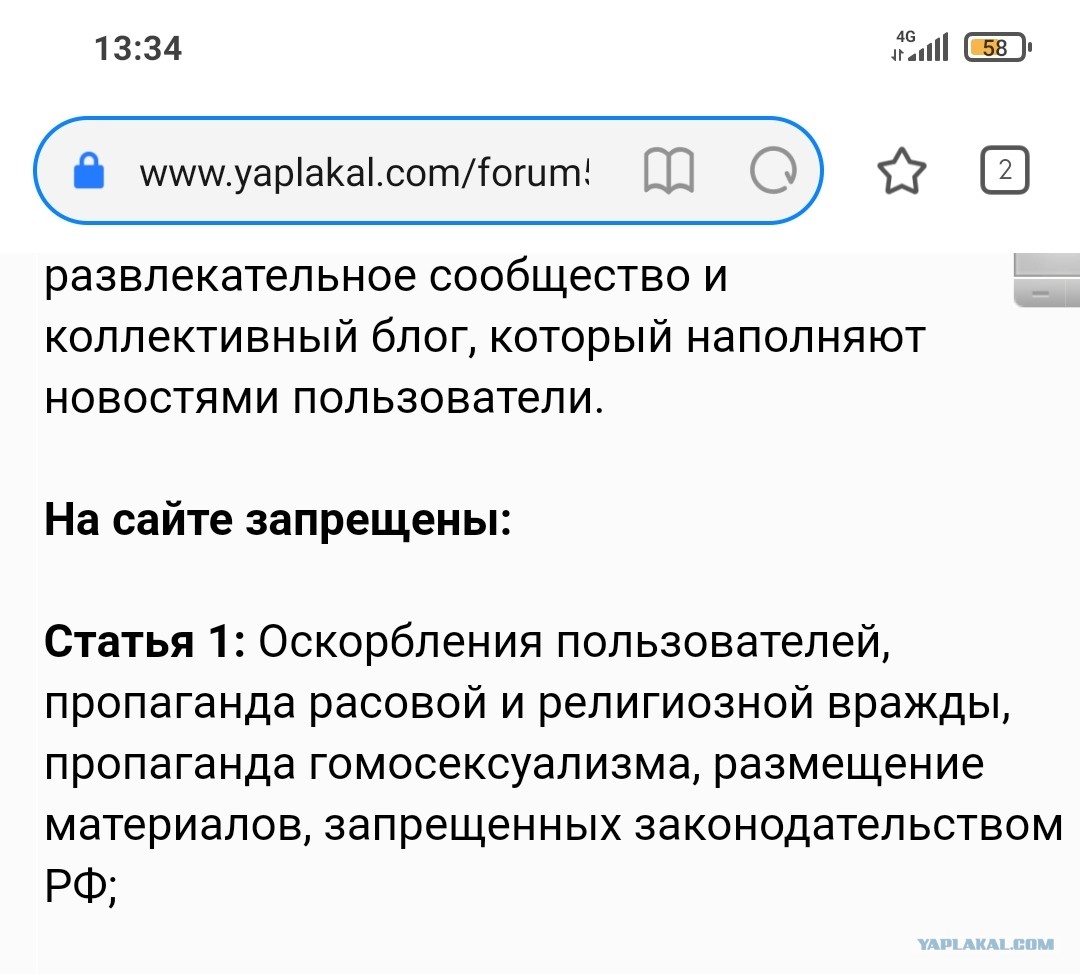This screenshot has height=974, width=1080.
Task: Bookmark page with the star icon
Action: (902, 171)
